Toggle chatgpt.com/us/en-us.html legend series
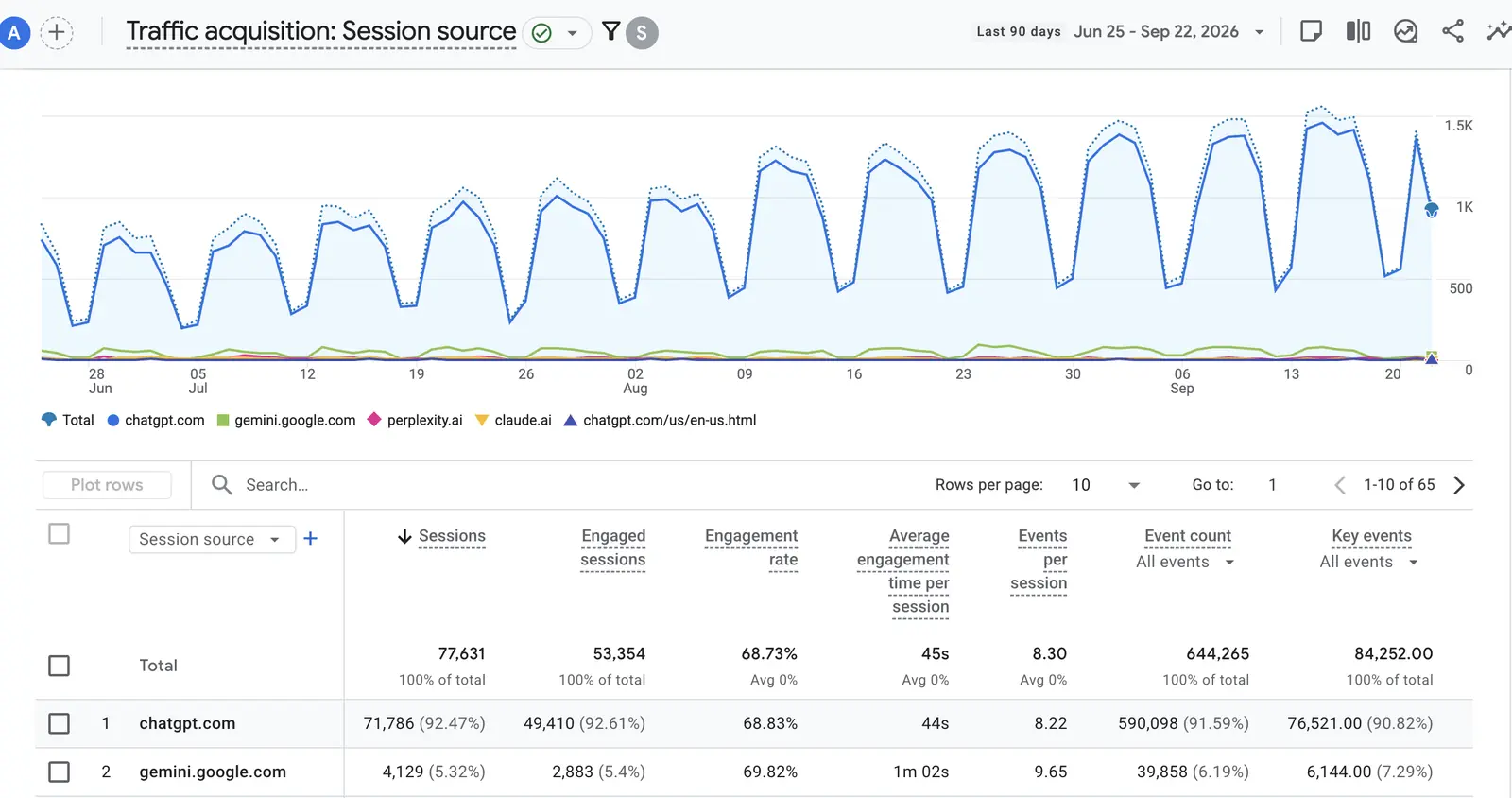This screenshot has width=1512, height=798. 661,420
